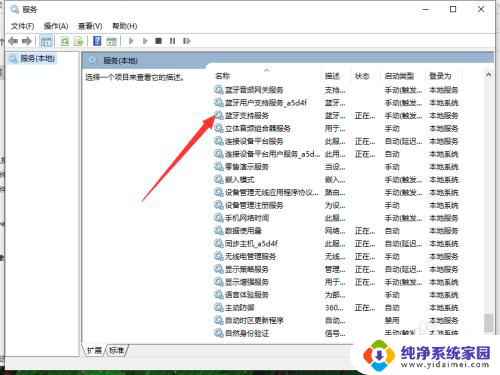The image size is (500, 375).
Task: Maximize the 服务 window
Action: click(x=453, y=9)
